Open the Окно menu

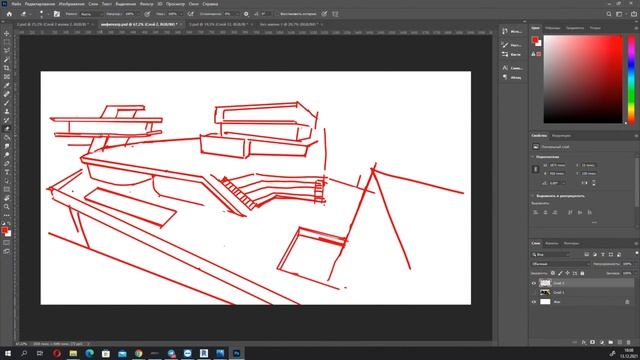[194, 4]
